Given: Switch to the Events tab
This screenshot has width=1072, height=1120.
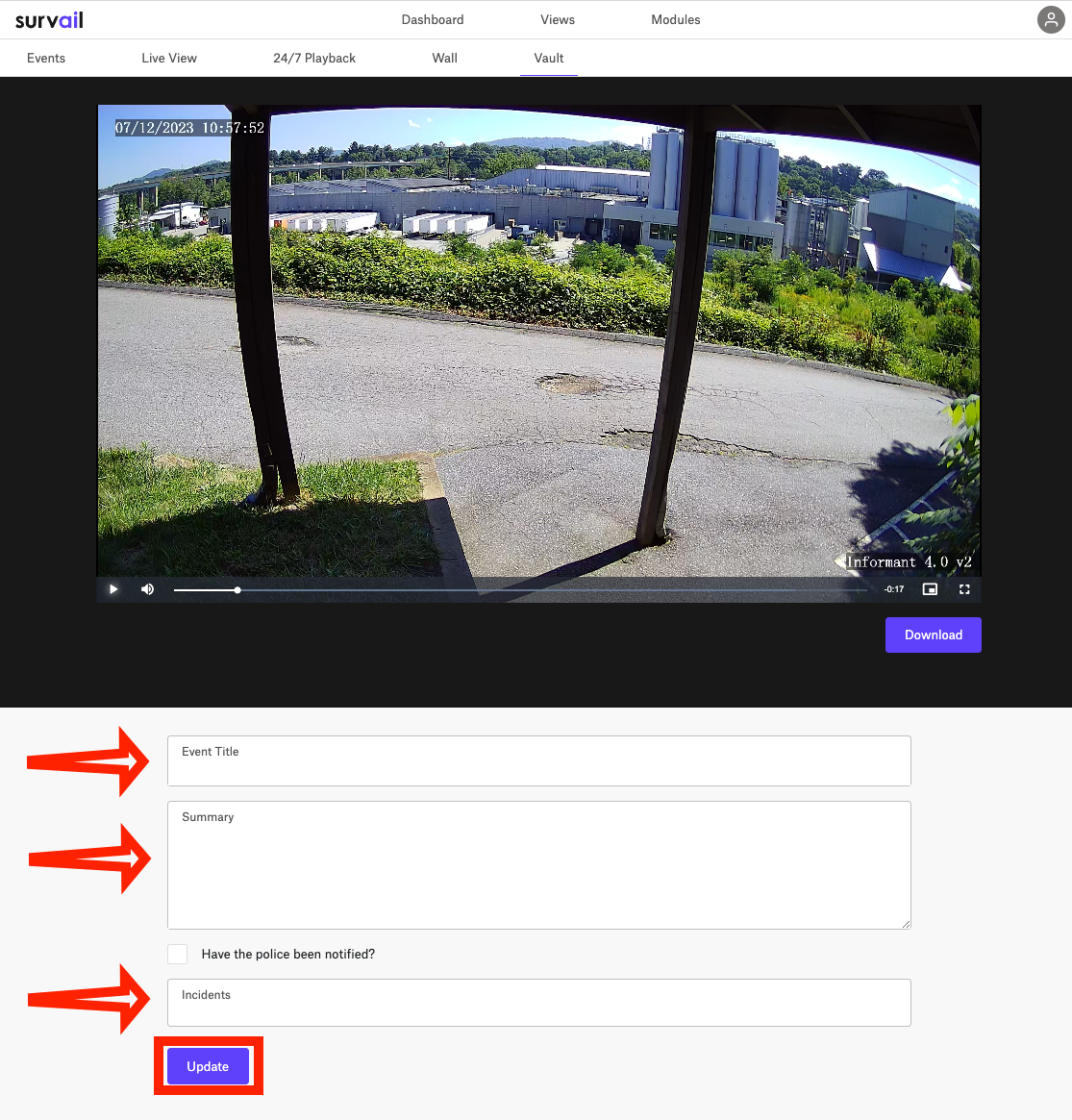Looking at the screenshot, I should tap(46, 58).
